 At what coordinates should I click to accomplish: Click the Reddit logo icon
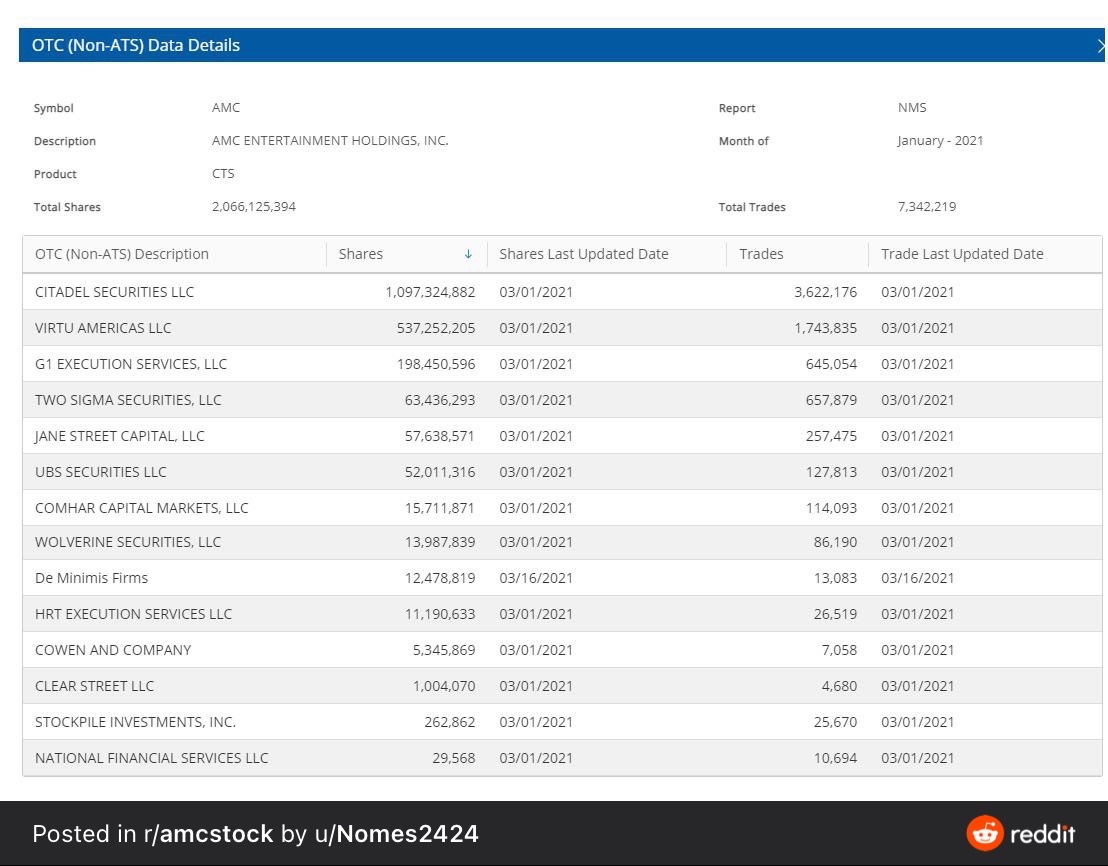[x=984, y=834]
